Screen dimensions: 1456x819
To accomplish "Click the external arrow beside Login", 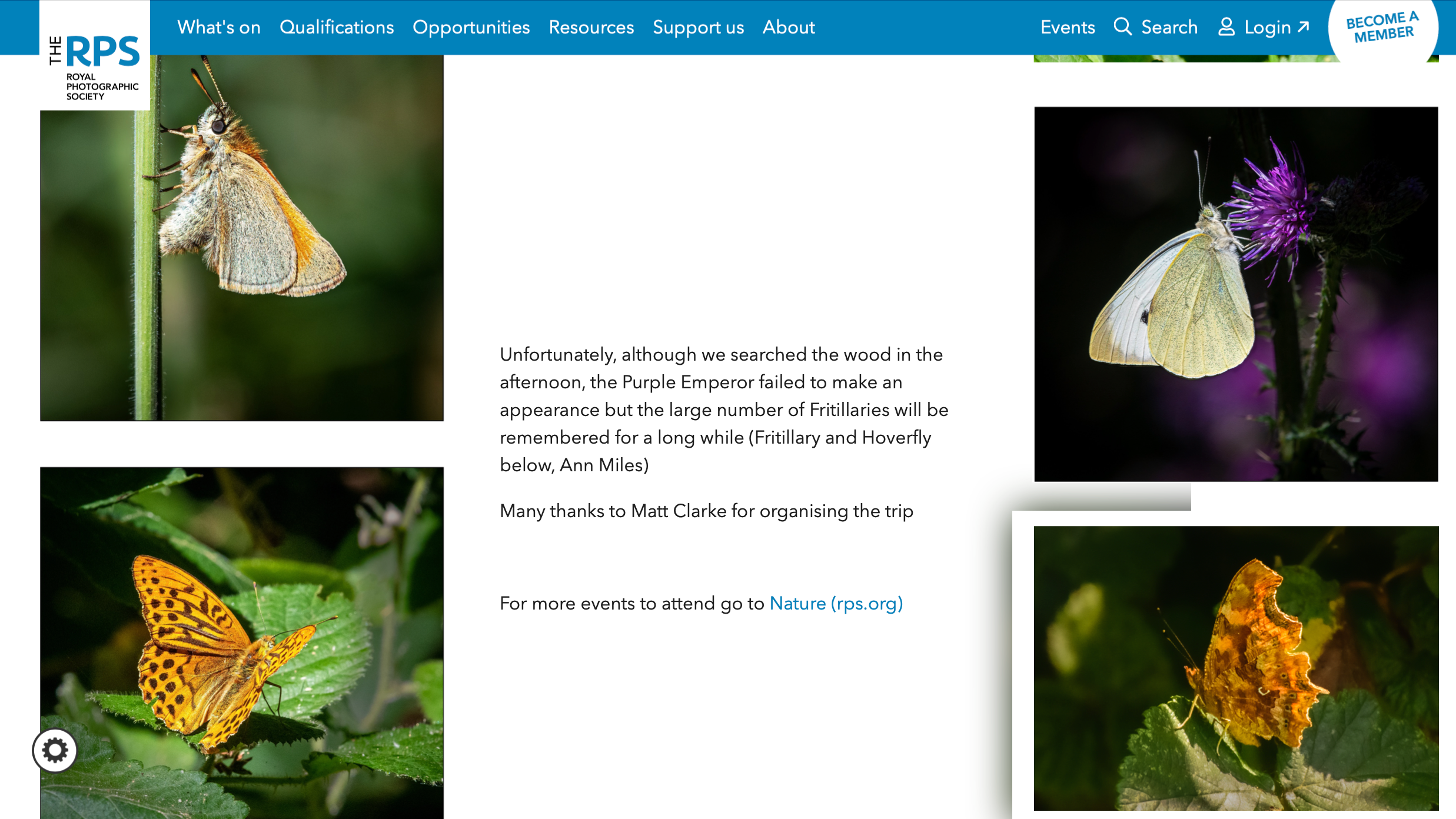I will coord(1304,27).
